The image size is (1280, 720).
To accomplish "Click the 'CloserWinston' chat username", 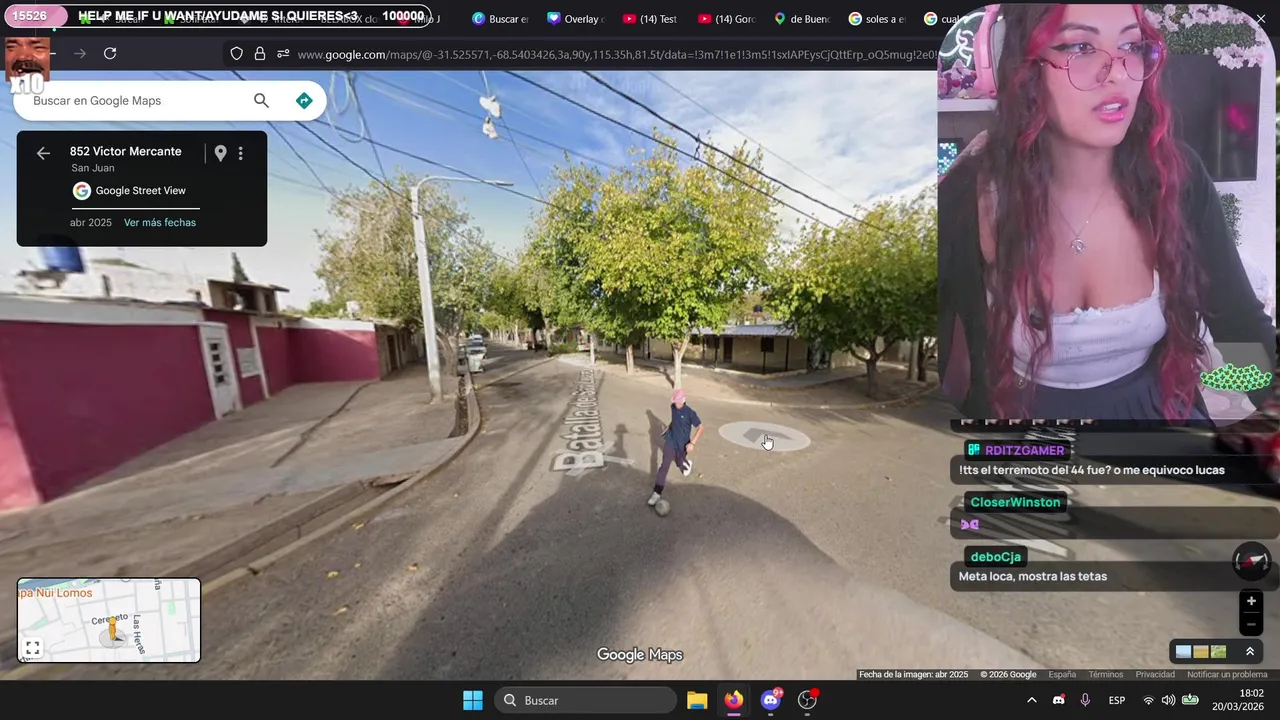I will 1015,502.
